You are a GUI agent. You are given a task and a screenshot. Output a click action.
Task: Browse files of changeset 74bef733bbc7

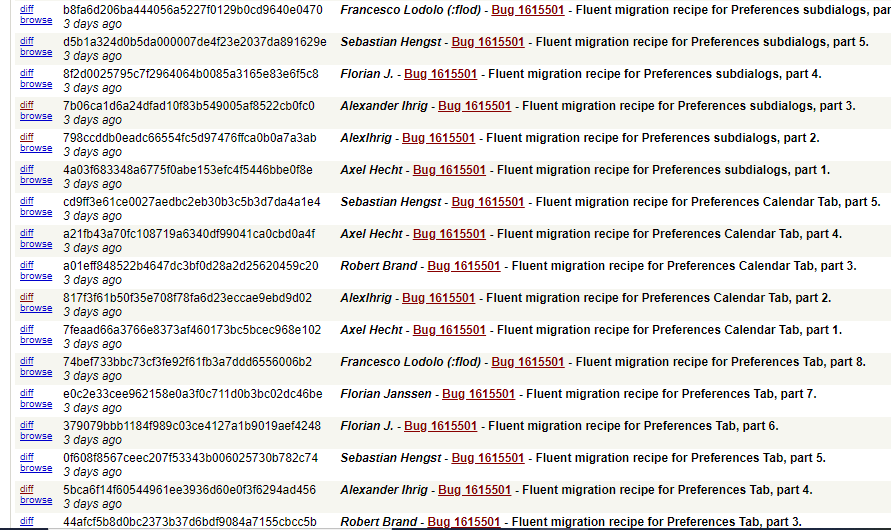[x=36, y=372]
